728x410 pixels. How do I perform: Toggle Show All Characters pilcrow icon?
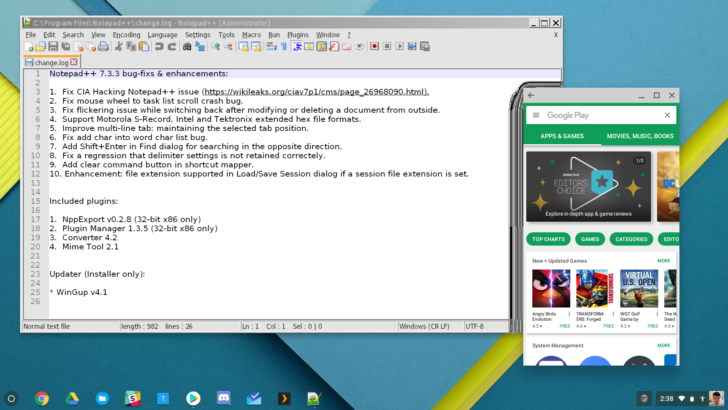[x=284, y=46]
